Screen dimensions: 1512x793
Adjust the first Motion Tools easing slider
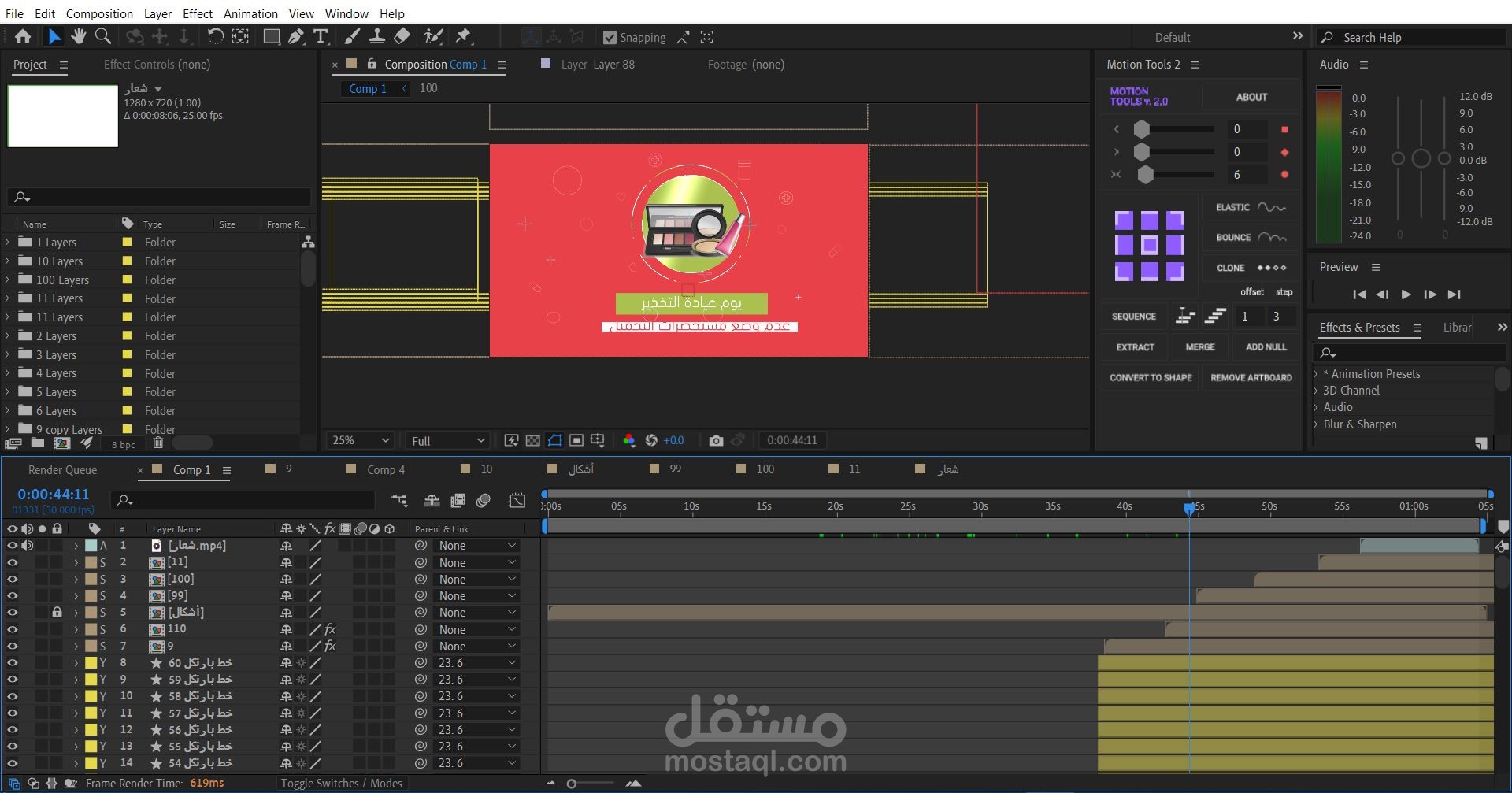coord(1142,129)
